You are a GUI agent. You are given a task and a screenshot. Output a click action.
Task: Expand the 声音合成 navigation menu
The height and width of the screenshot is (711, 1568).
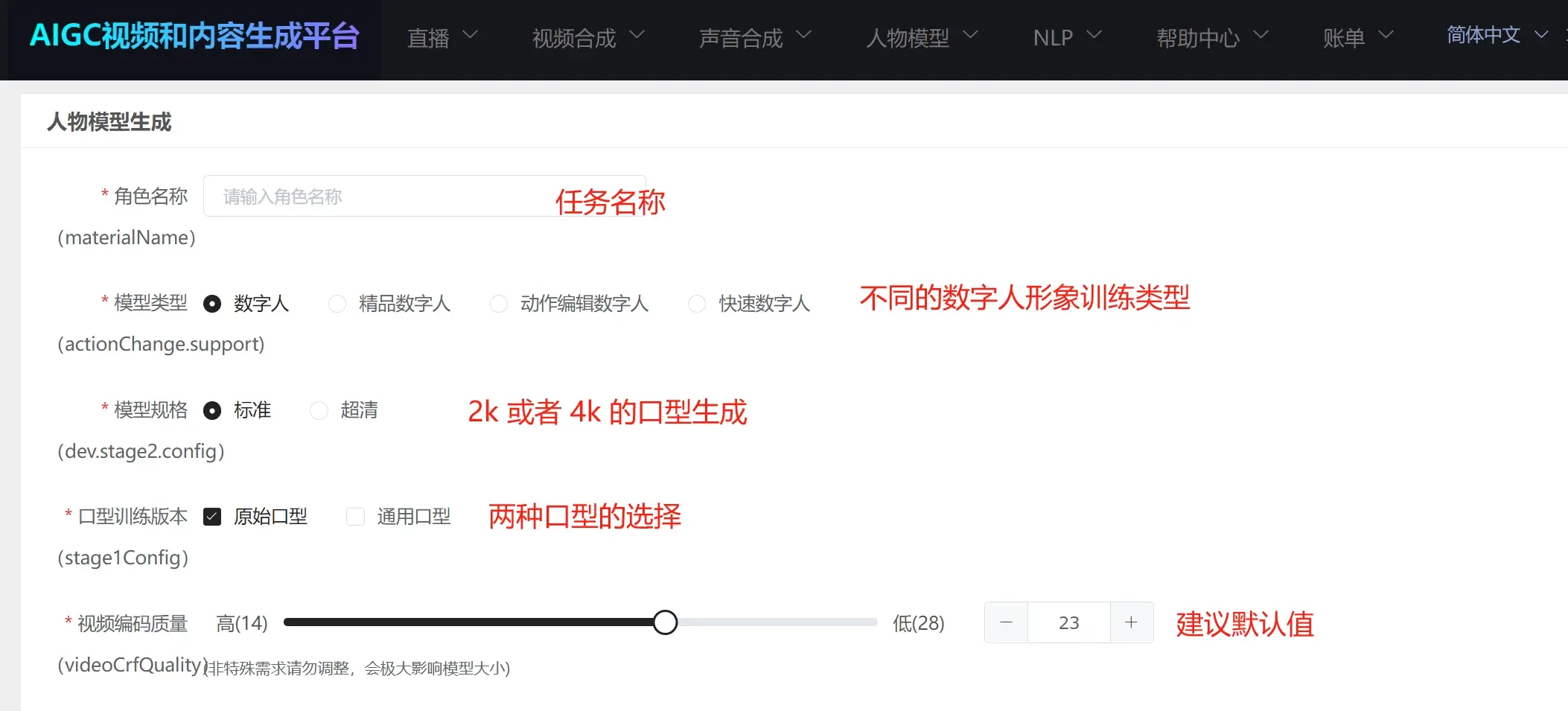click(754, 37)
